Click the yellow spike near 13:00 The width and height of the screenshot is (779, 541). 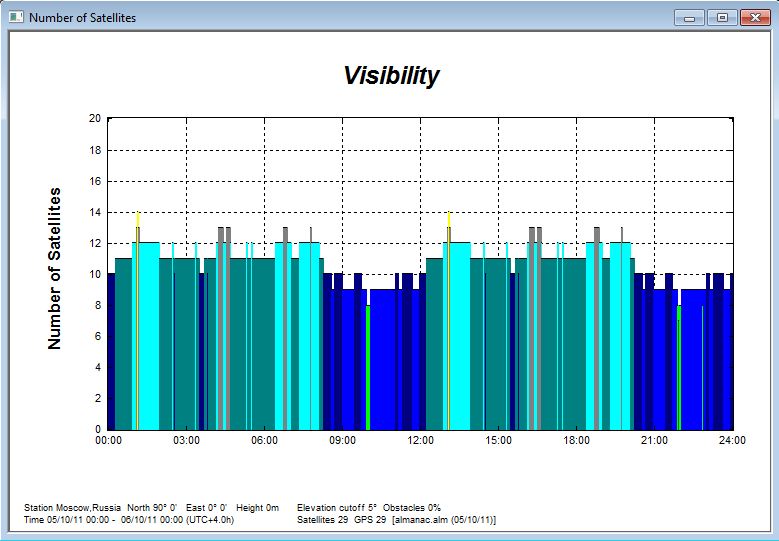click(x=449, y=220)
